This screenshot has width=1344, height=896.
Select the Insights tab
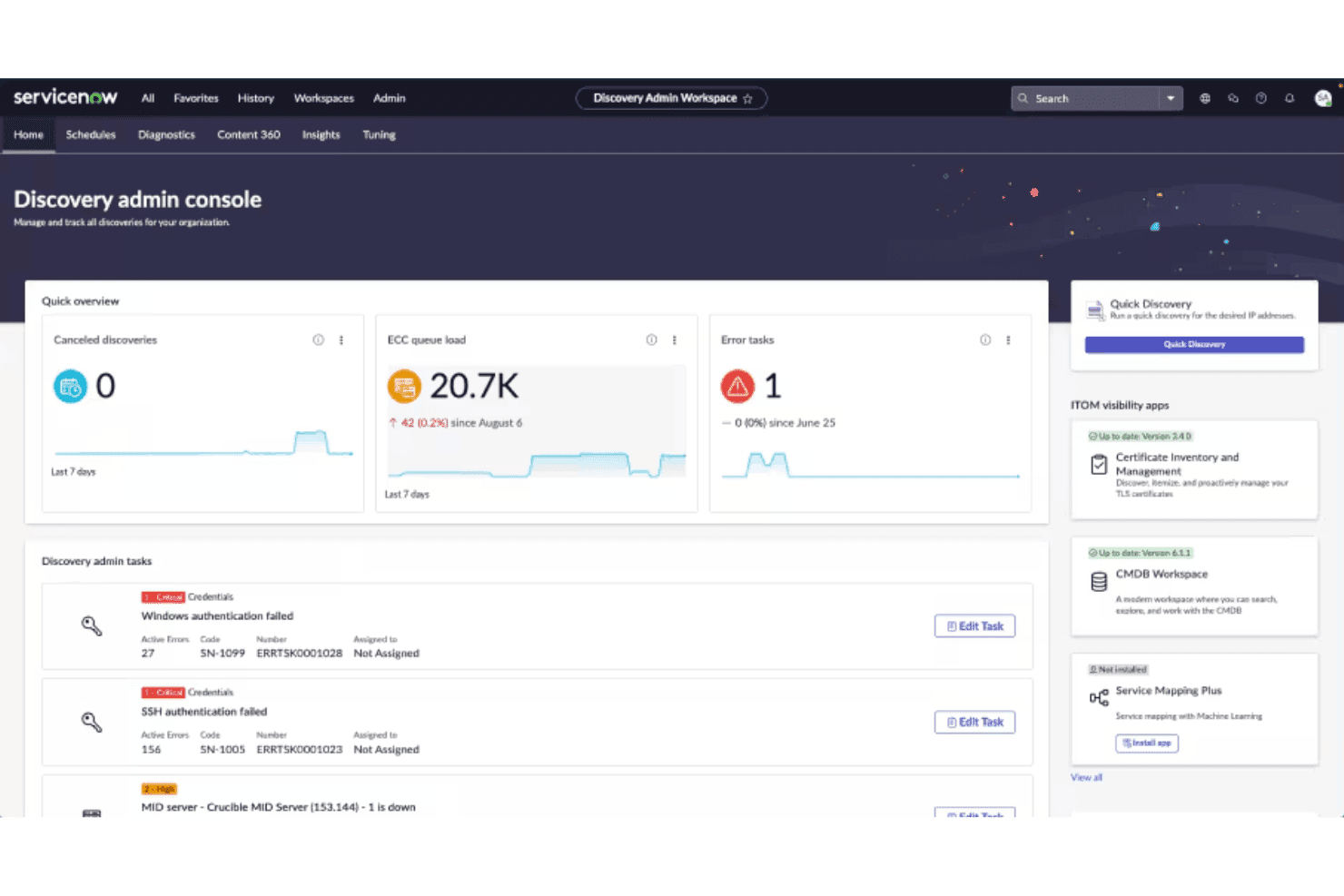pos(321,134)
